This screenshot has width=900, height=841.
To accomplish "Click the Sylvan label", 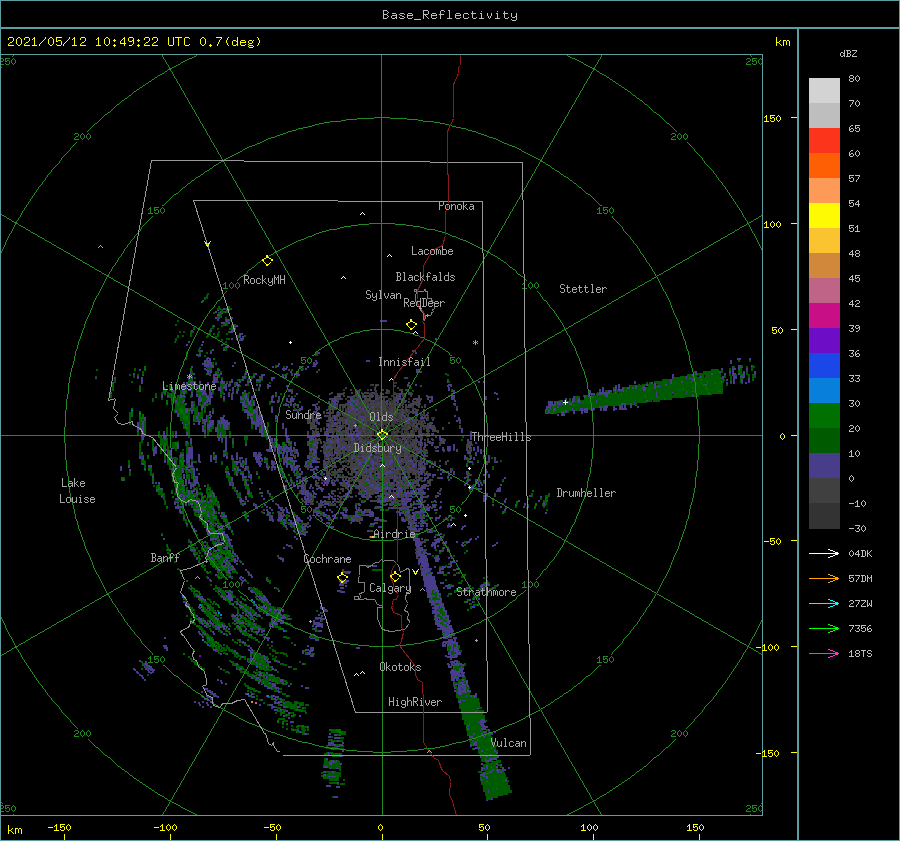I will tap(383, 295).
